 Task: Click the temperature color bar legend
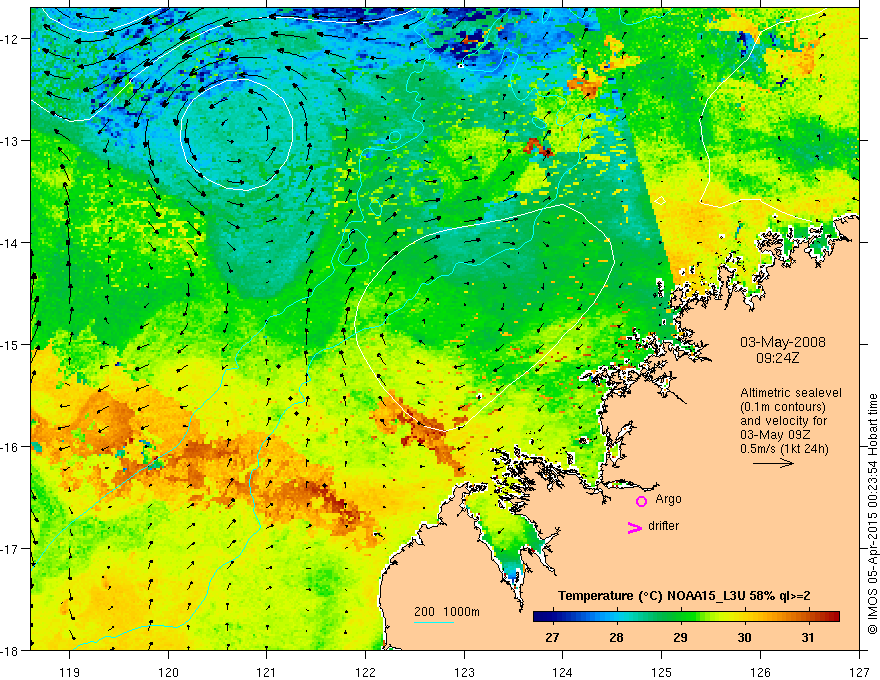point(686,617)
